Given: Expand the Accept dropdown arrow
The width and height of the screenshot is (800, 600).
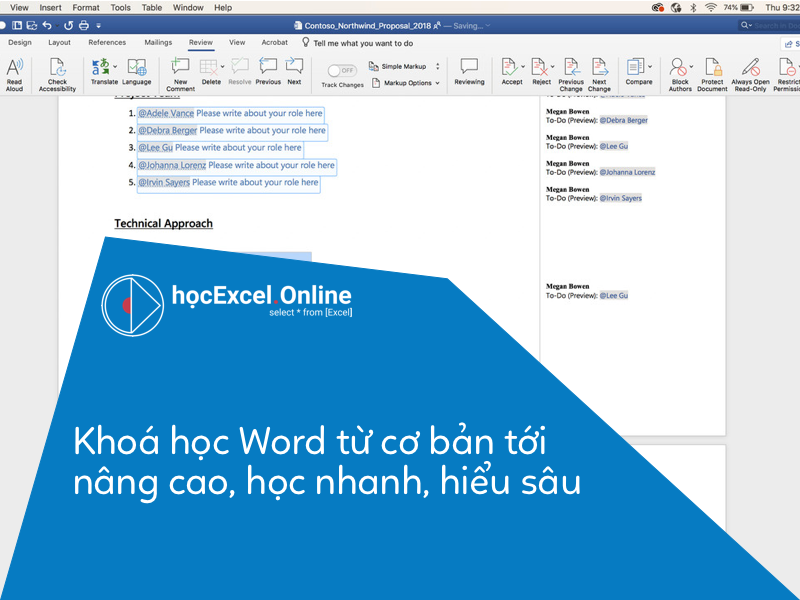Looking at the screenshot, I should [x=523, y=66].
